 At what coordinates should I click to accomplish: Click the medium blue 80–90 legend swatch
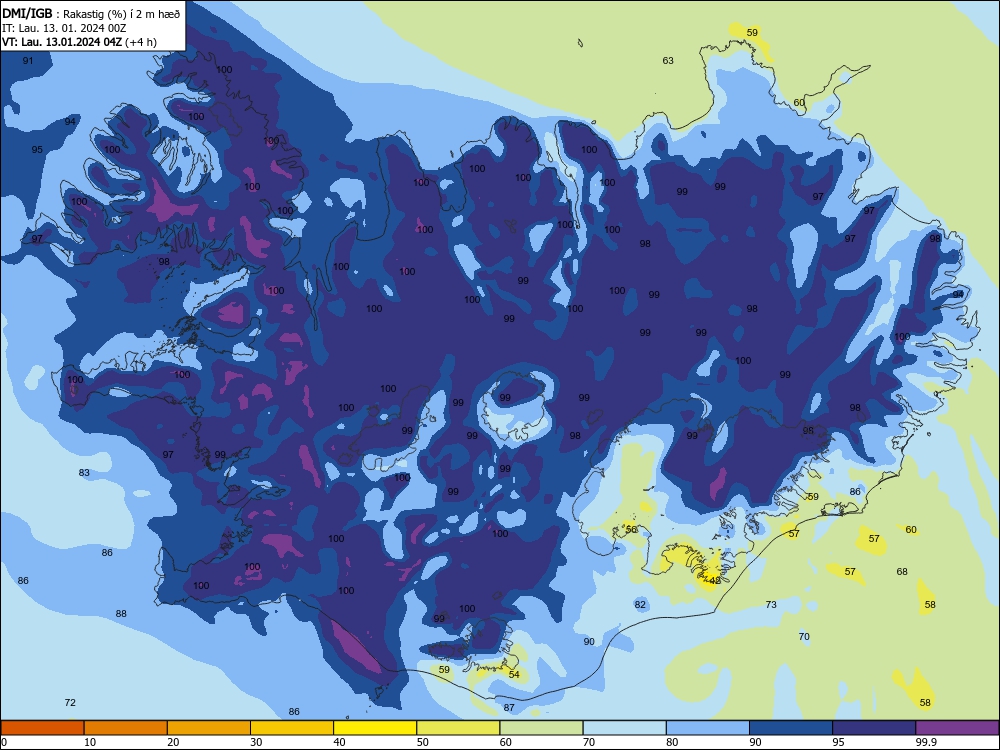tap(708, 728)
